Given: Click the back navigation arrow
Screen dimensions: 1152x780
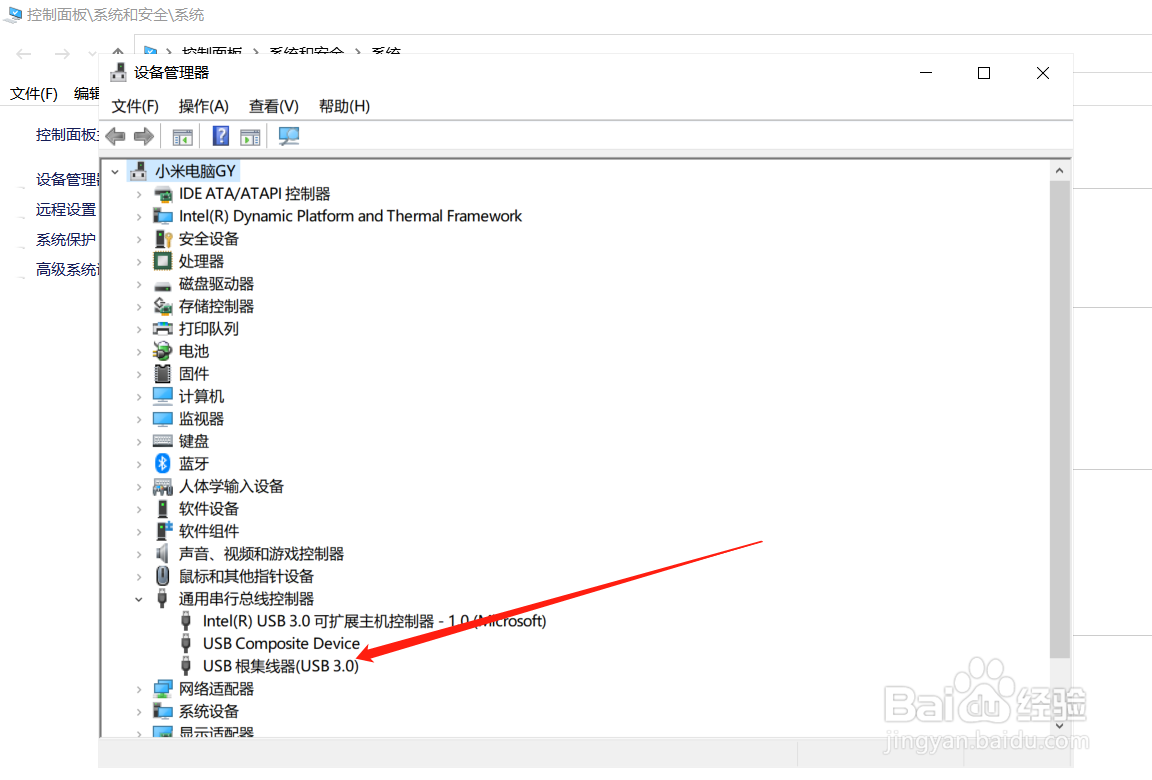Looking at the screenshot, I should click(115, 135).
